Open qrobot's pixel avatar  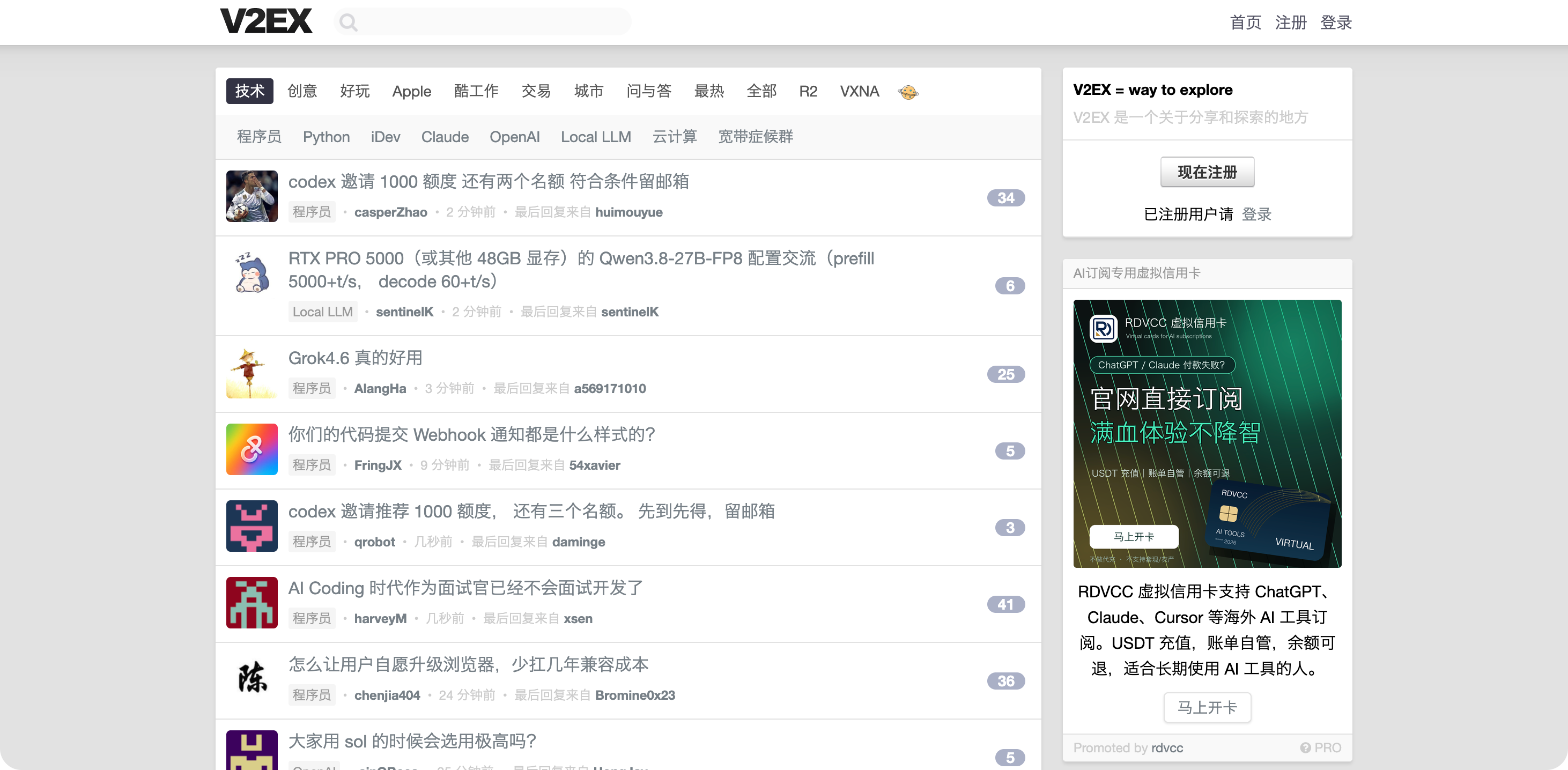252,526
